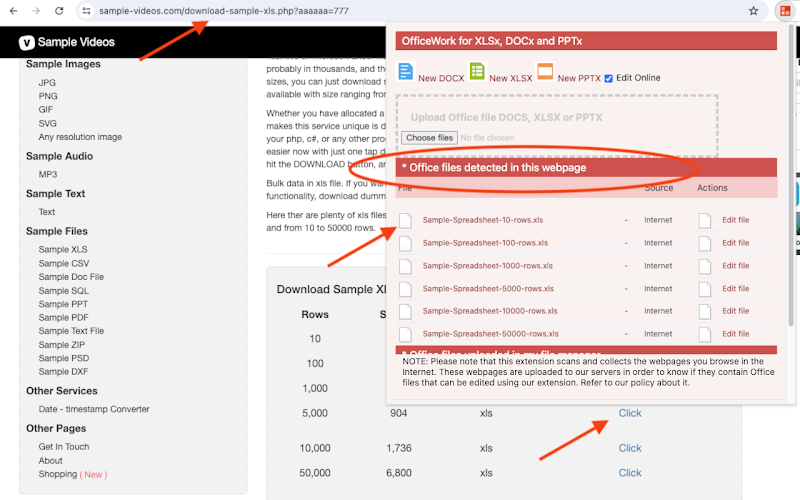Click the site information icon in address bar
The width and height of the screenshot is (800, 500).
pyautogui.click(x=87, y=11)
